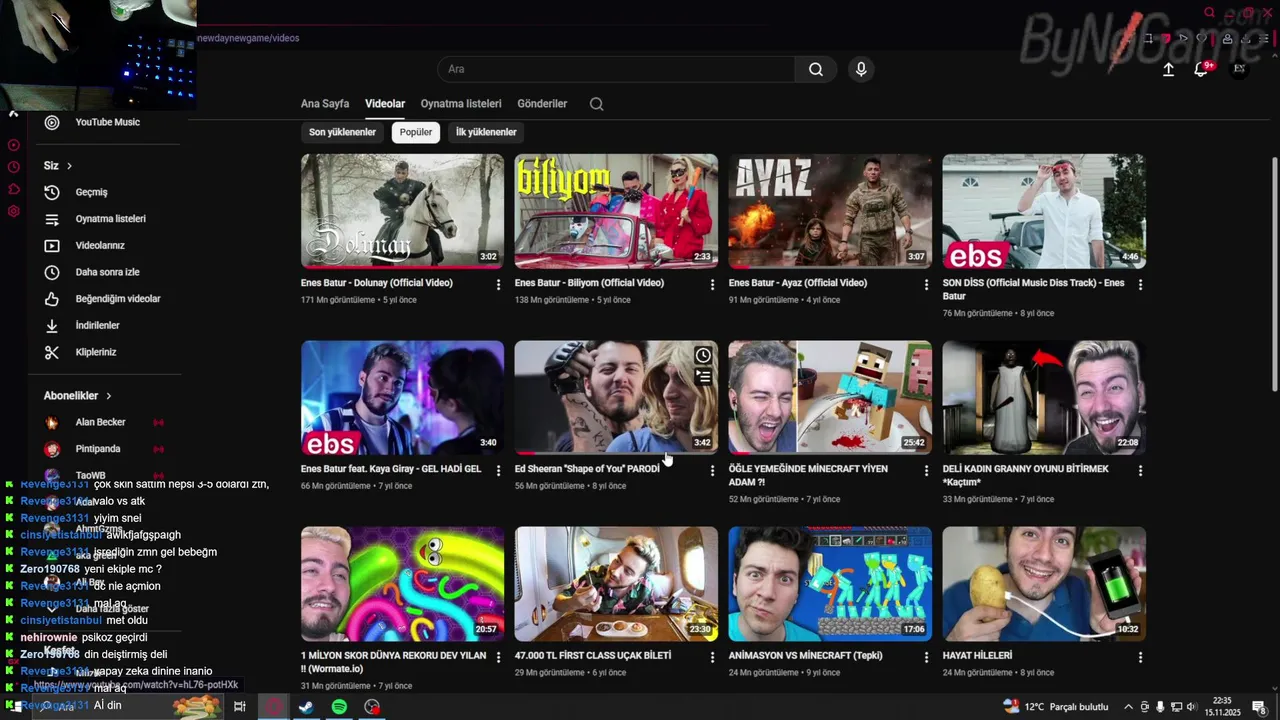Image resolution: width=1280 pixels, height=720 pixels.
Task: Open Enes Batur - Ayaz video title
Action: [x=798, y=283]
